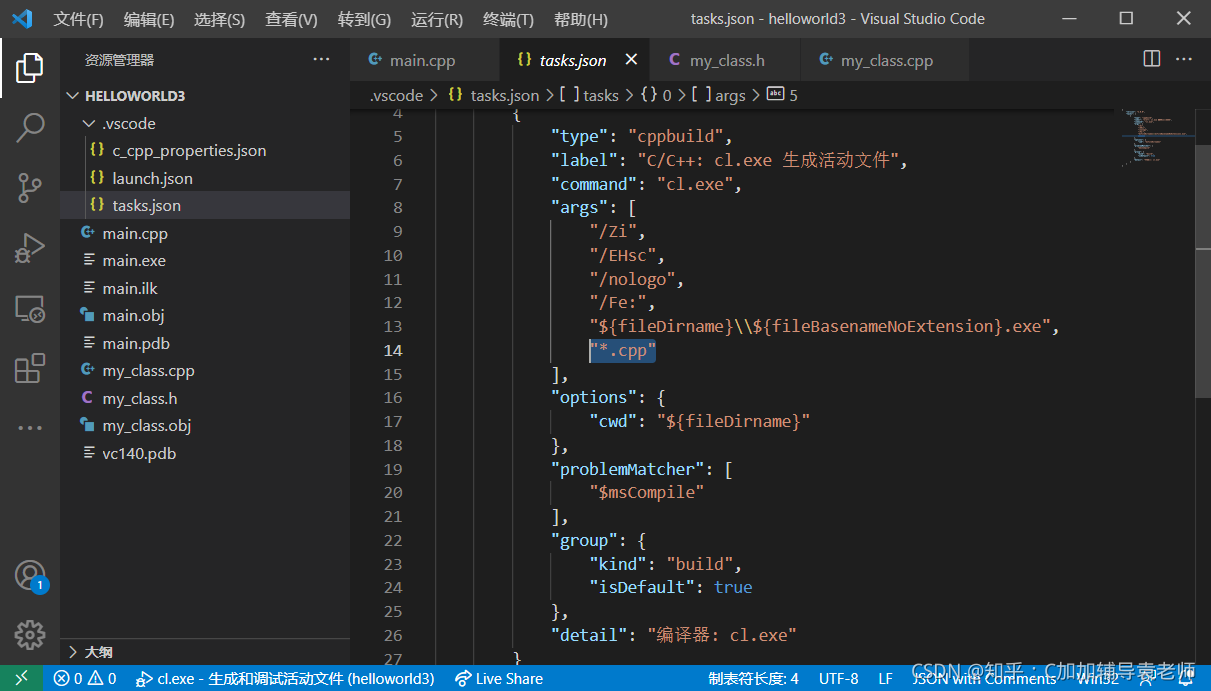Change tab size setting in status bar

click(754, 678)
